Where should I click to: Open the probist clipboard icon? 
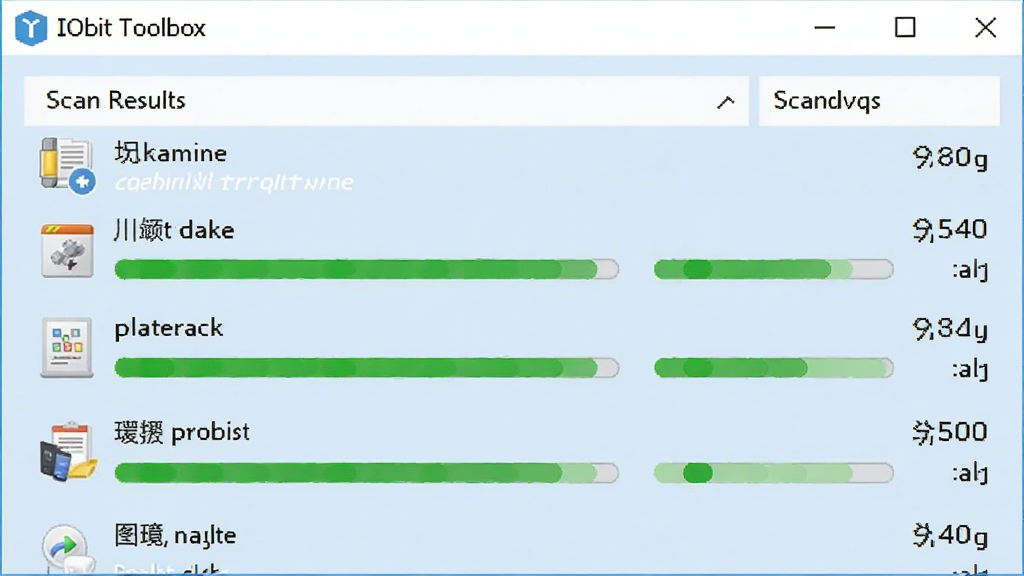pos(69,452)
